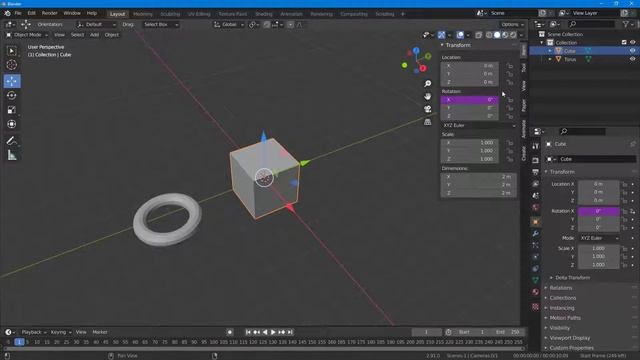Screen dimensions: 640x360
Task: Toggle the show overlays button
Action: click(460, 35)
